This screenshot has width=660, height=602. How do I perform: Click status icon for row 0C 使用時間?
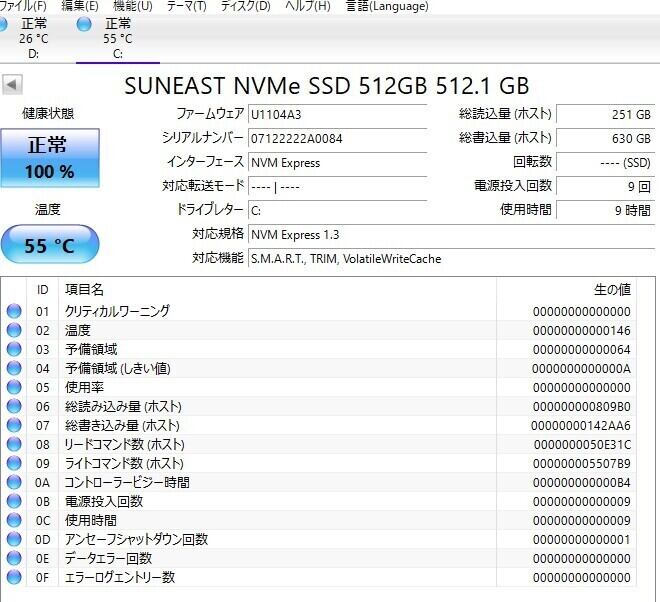(x=14, y=520)
